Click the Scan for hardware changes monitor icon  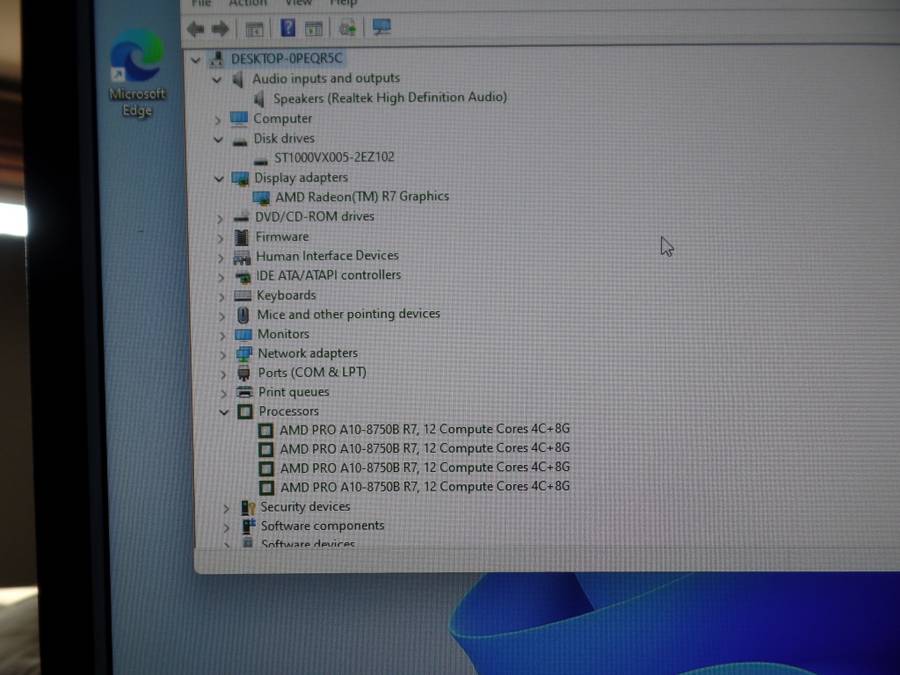coord(380,28)
